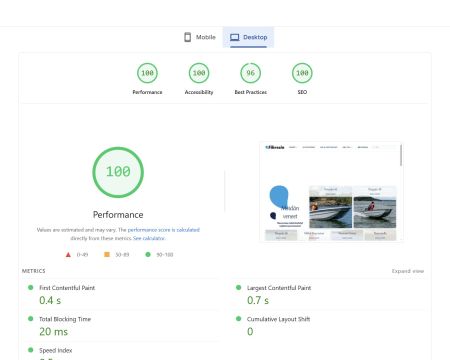Click the Accessibility label under gauge
The height and width of the screenshot is (360, 450).
point(199,92)
